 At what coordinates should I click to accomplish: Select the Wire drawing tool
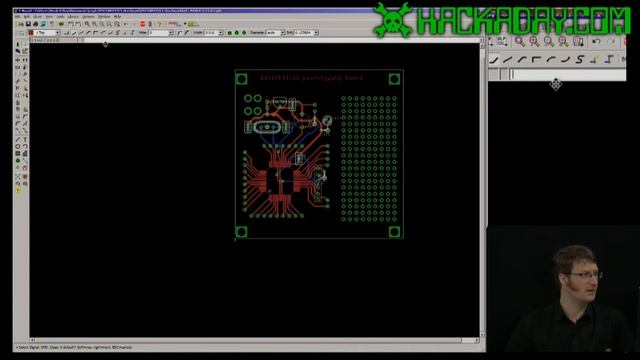click(18, 139)
